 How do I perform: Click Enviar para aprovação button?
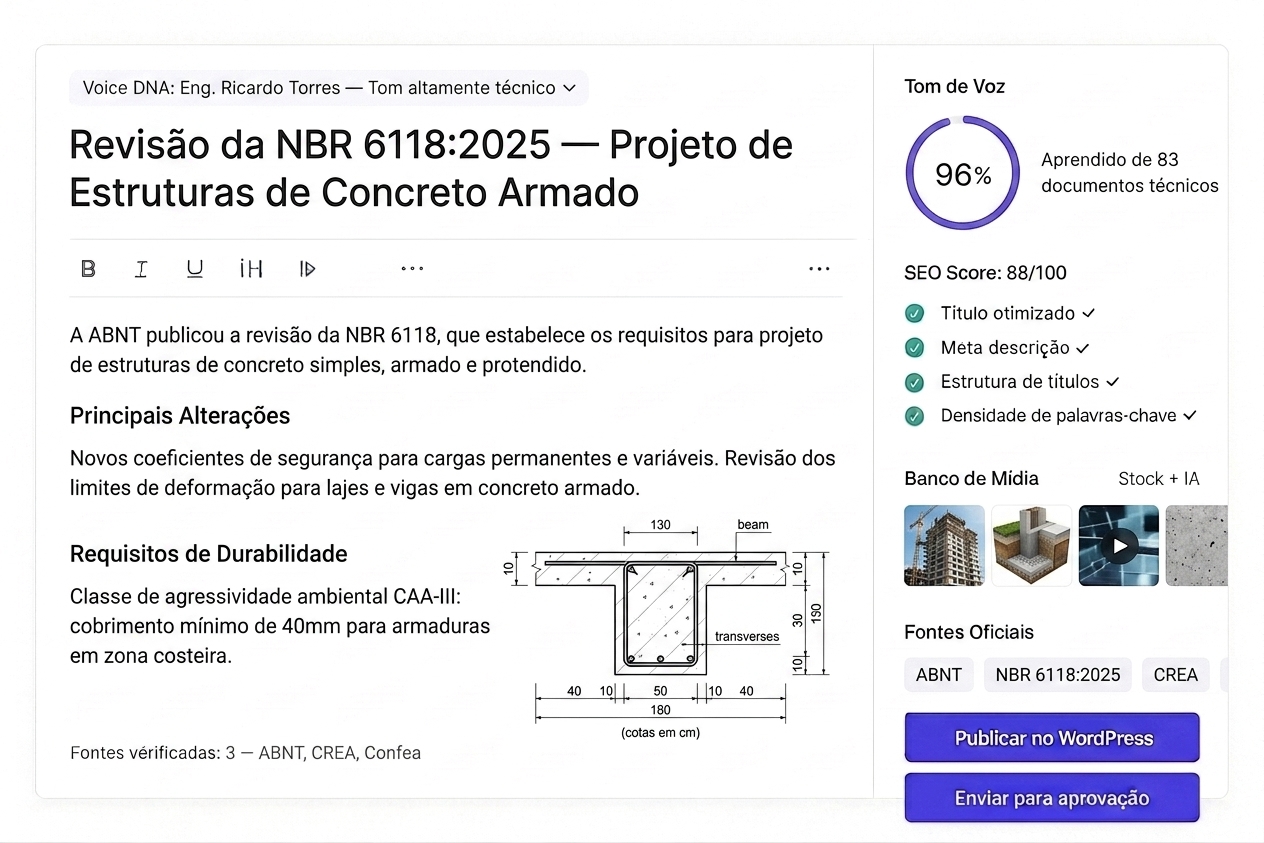[1052, 798]
